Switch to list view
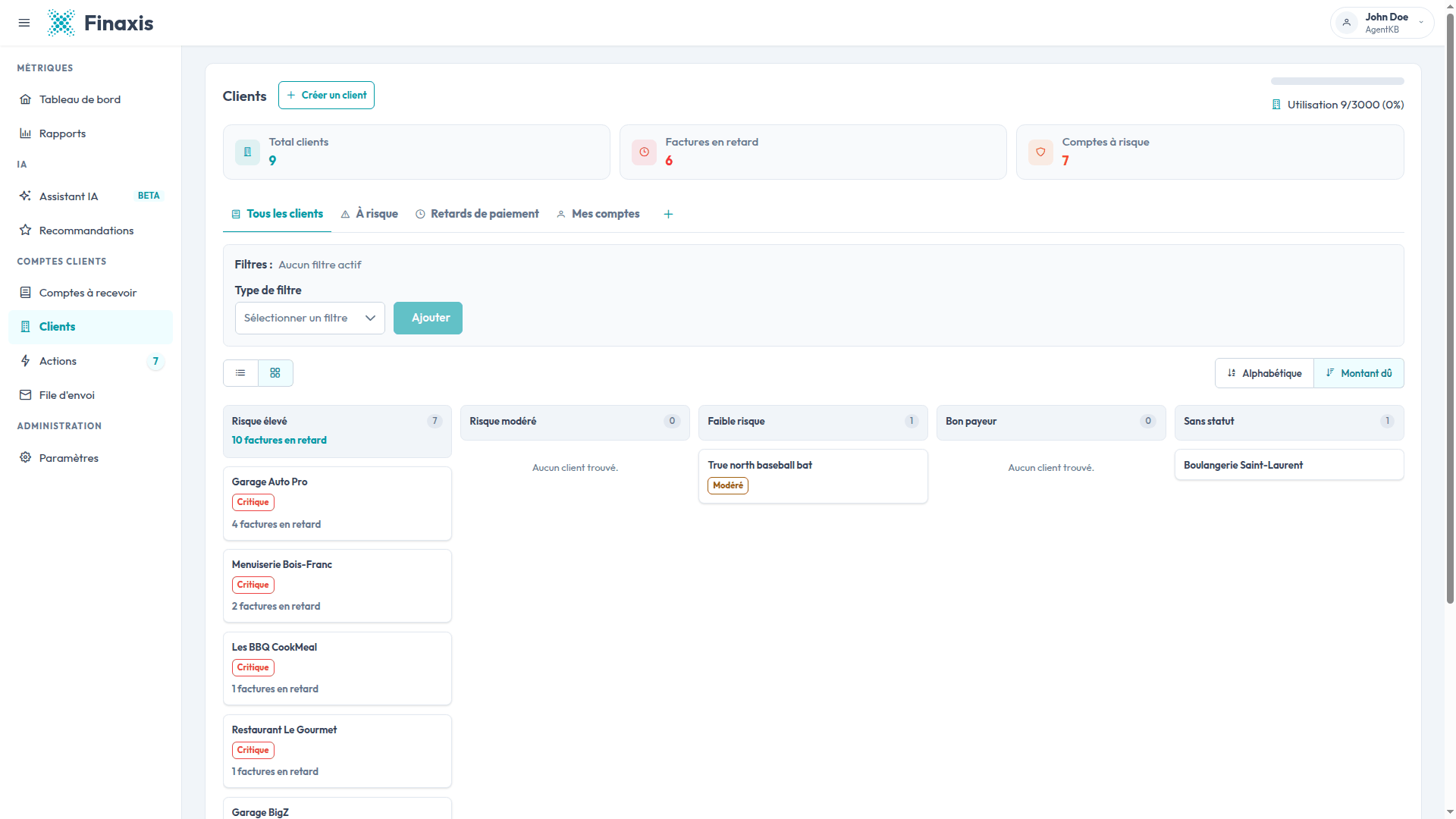The height and width of the screenshot is (819, 1456). pos(240,373)
